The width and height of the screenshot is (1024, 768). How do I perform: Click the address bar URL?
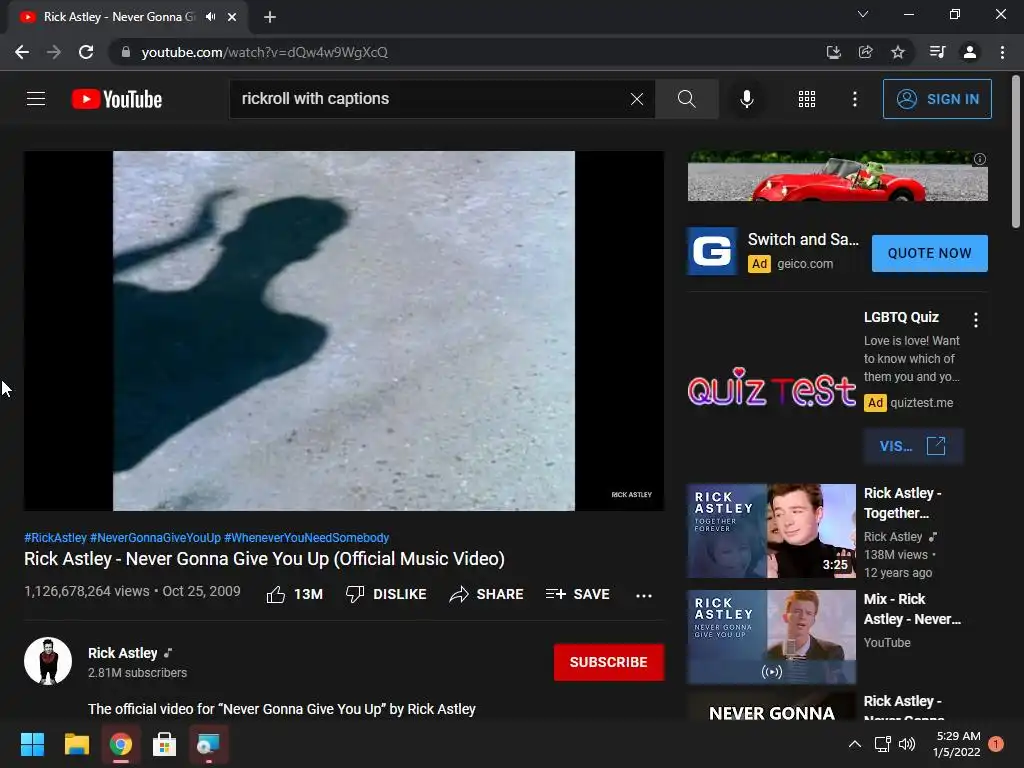[x=264, y=52]
